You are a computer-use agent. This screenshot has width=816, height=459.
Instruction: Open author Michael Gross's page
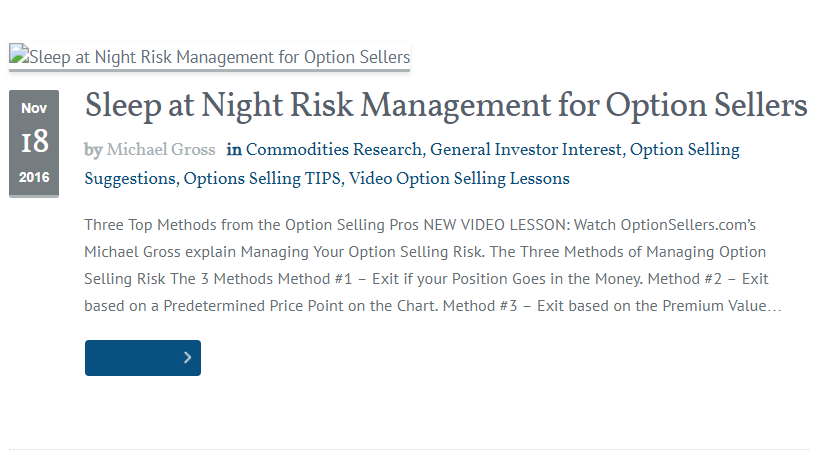(x=161, y=150)
